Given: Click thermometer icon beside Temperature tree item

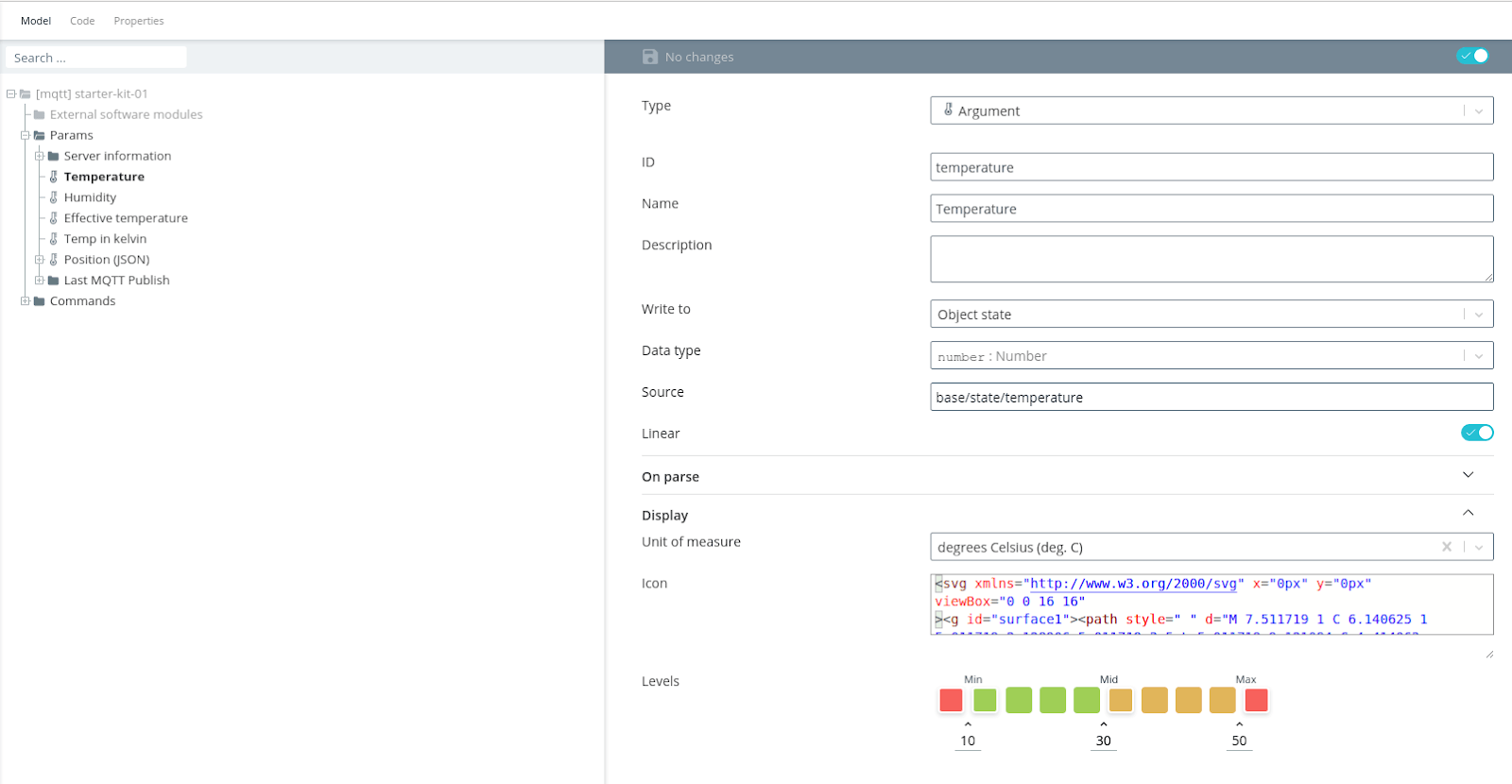Looking at the screenshot, I should [54, 177].
